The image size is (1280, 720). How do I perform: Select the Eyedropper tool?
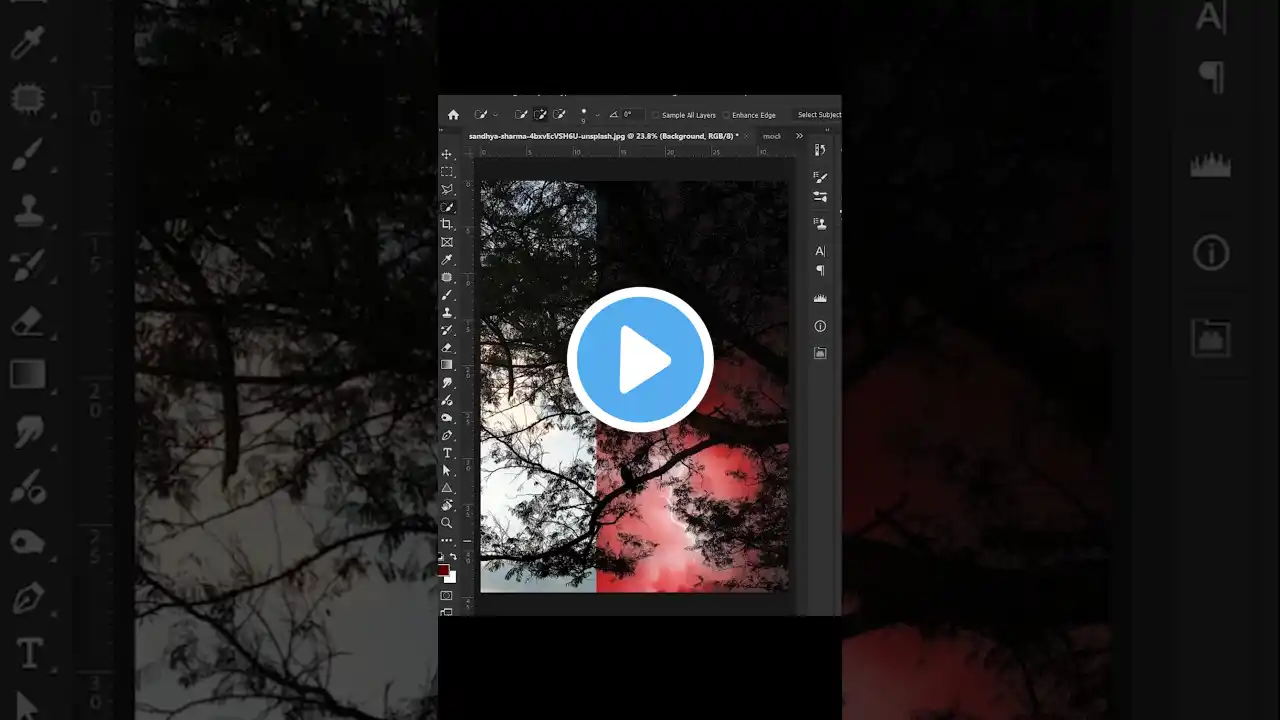point(447,260)
